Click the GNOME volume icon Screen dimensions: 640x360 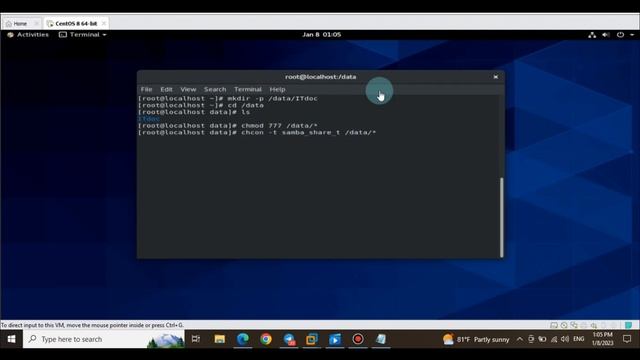coord(606,35)
